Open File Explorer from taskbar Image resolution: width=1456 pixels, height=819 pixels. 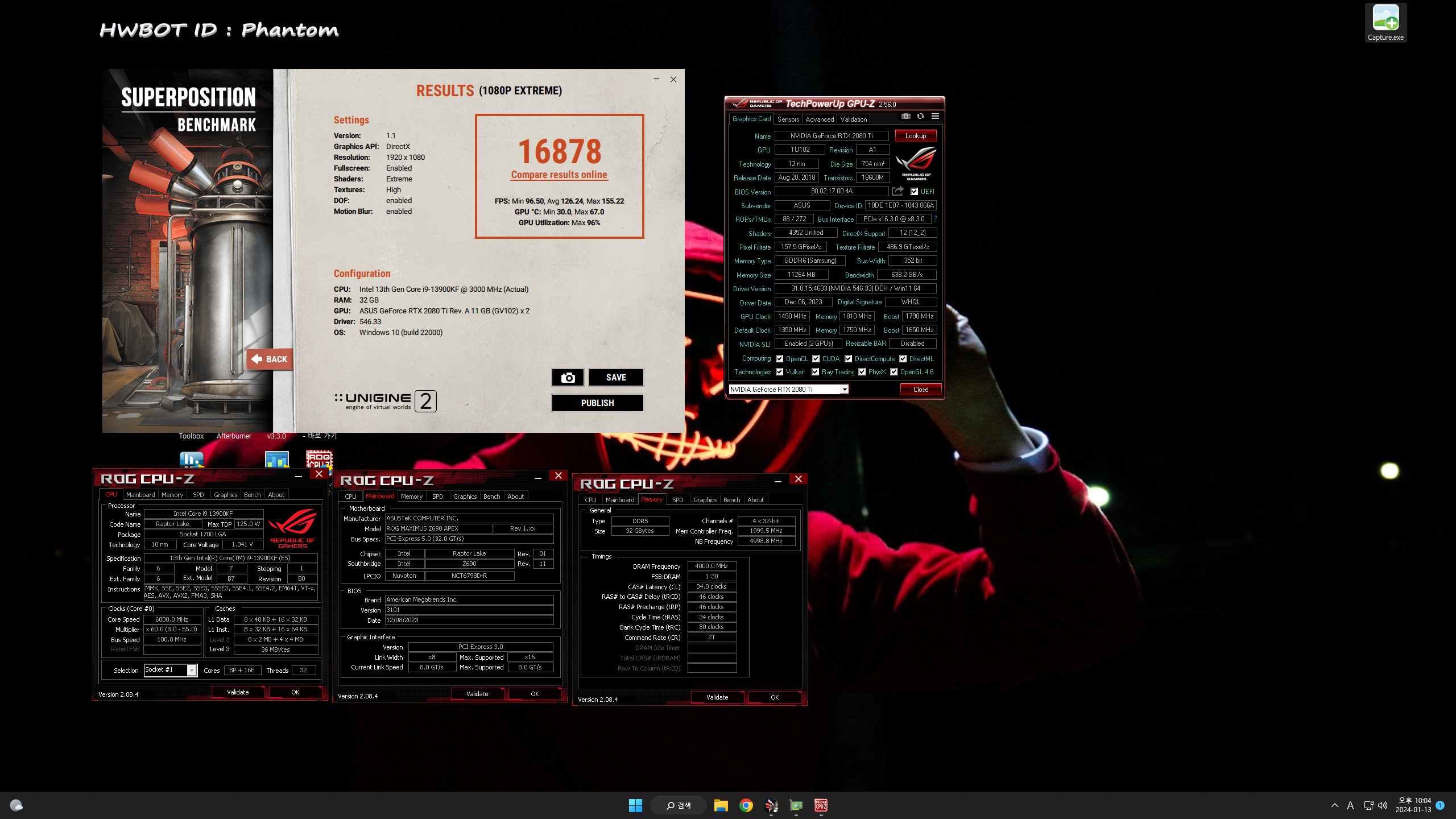(721, 805)
